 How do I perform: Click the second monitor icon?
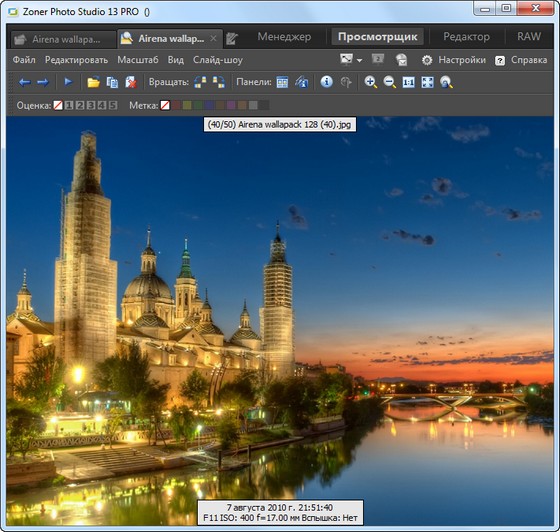point(378,59)
